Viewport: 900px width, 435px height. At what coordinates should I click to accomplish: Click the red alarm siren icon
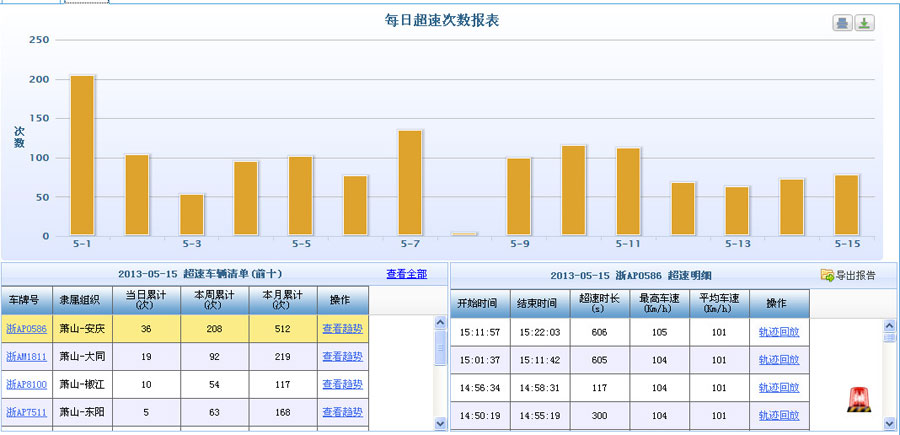[x=857, y=400]
